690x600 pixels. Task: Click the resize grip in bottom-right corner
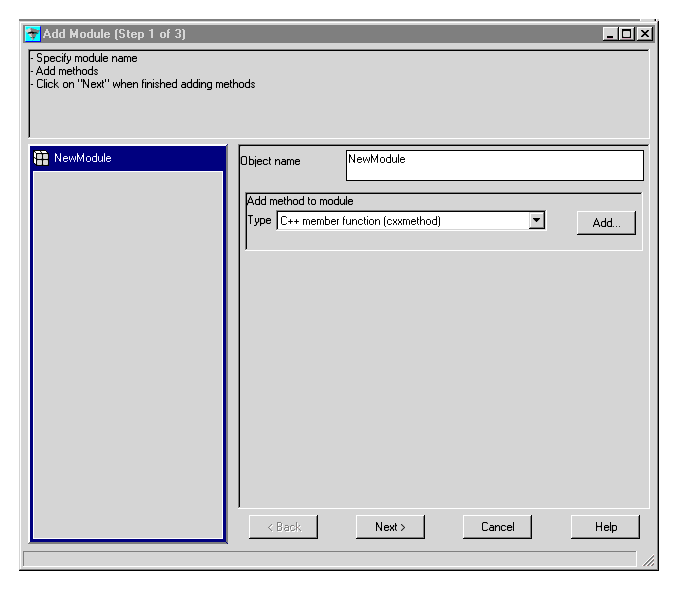pyautogui.click(x=648, y=561)
